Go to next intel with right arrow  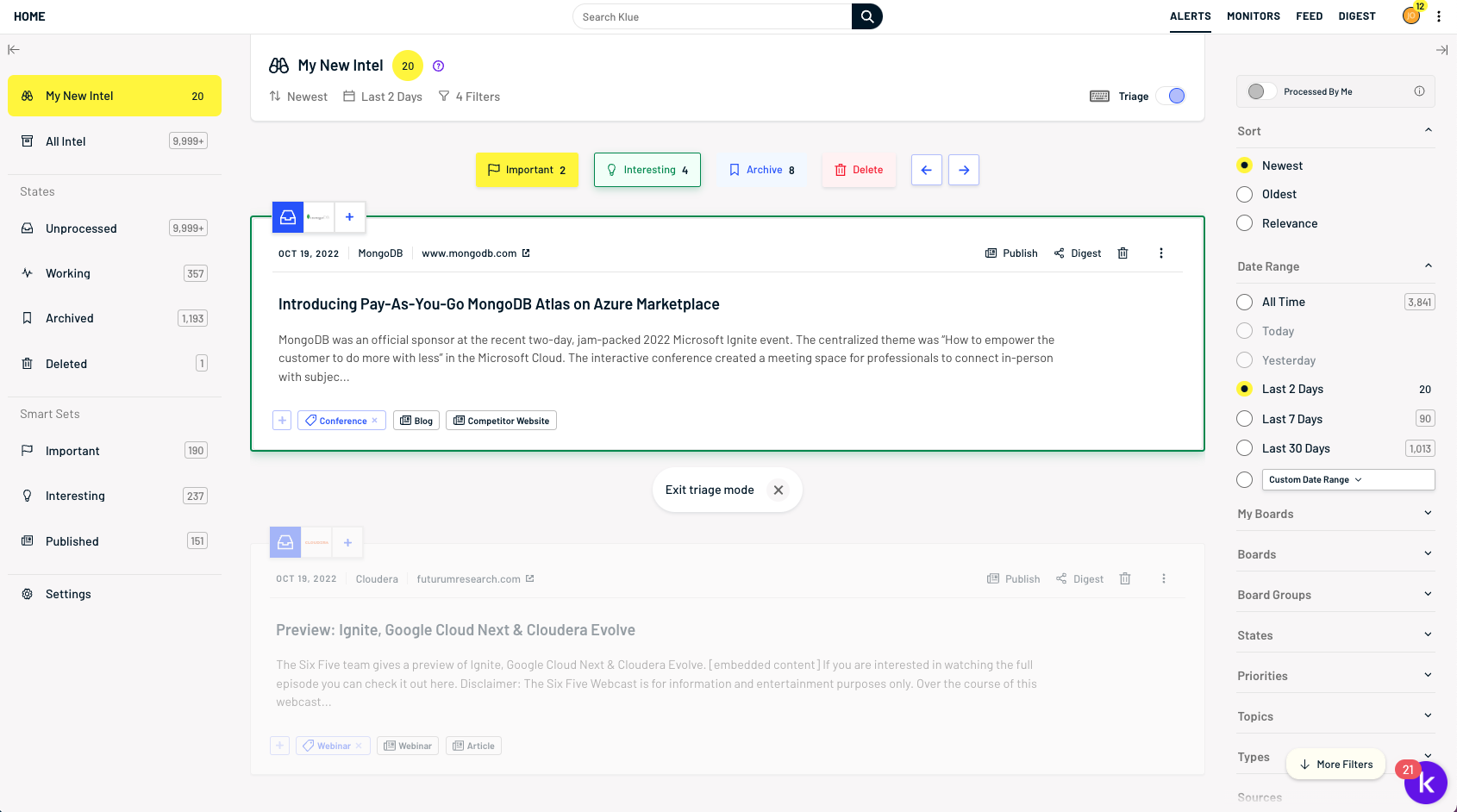963,170
